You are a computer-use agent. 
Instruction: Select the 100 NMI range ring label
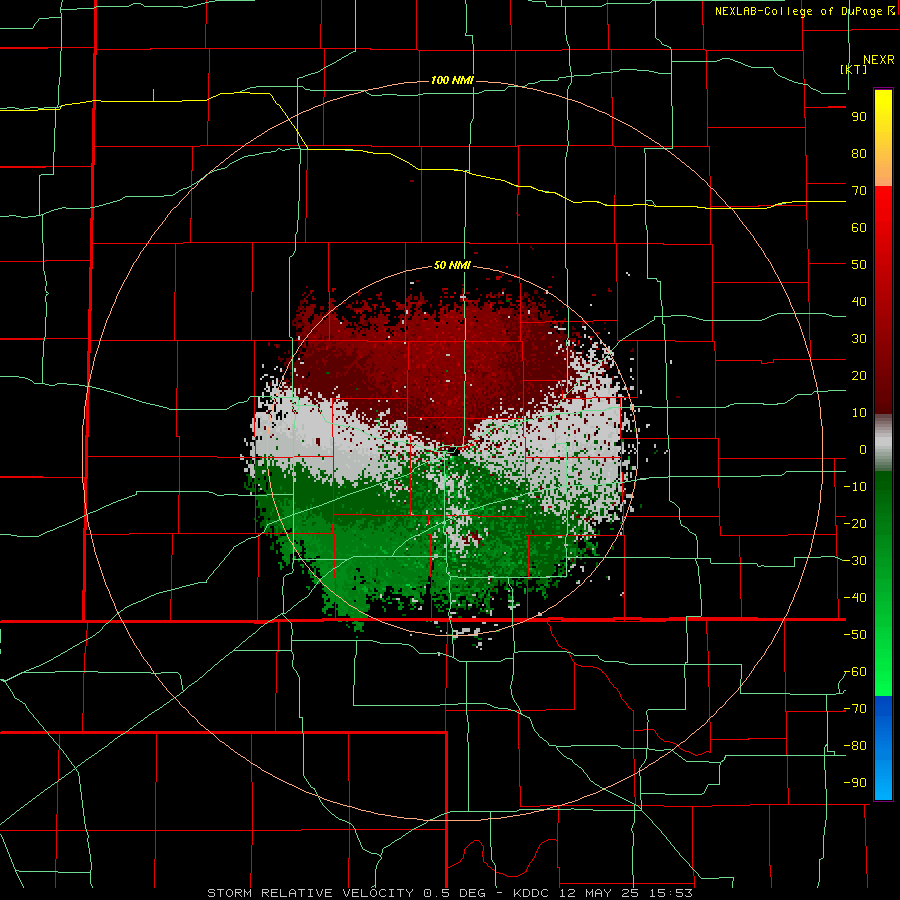(x=452, y=80)
